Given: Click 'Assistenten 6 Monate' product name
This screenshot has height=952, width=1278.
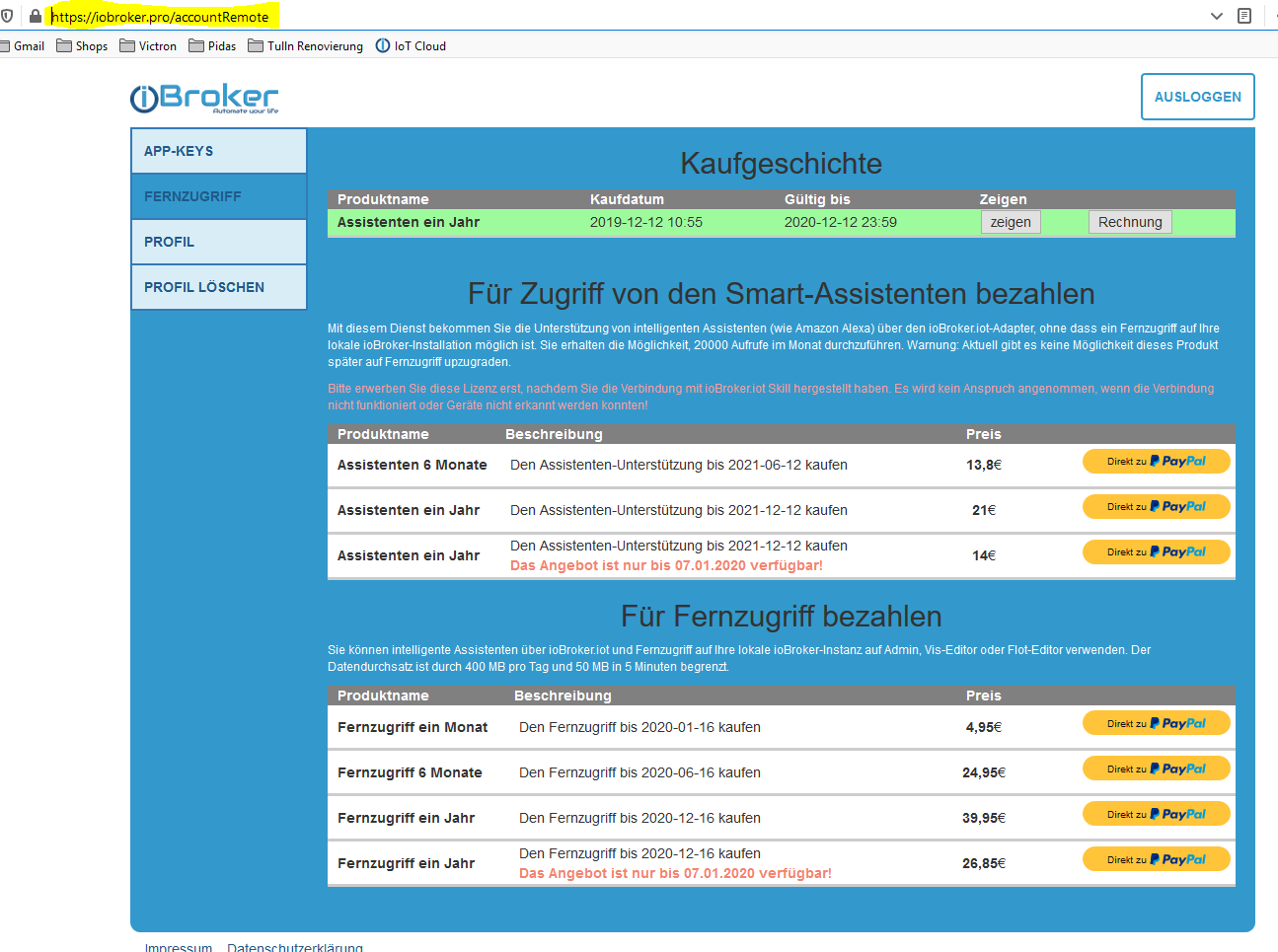Looking at the screenshot, I should 413,465.
